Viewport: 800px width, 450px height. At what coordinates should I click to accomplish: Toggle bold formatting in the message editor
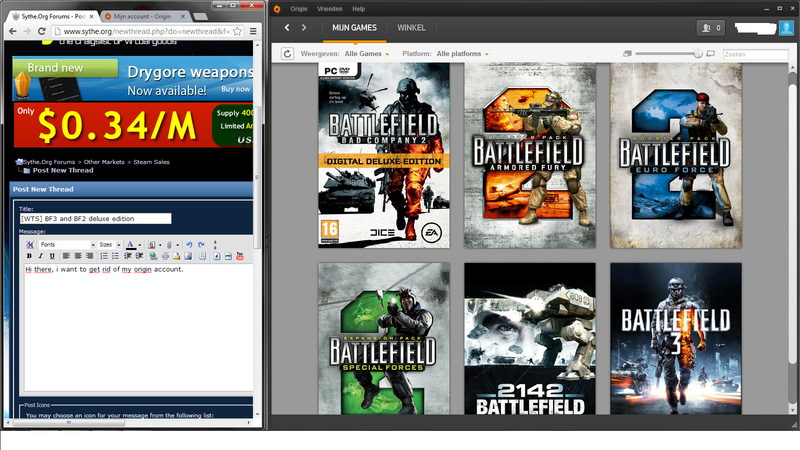pyautogui.click(x=29, y=256)
